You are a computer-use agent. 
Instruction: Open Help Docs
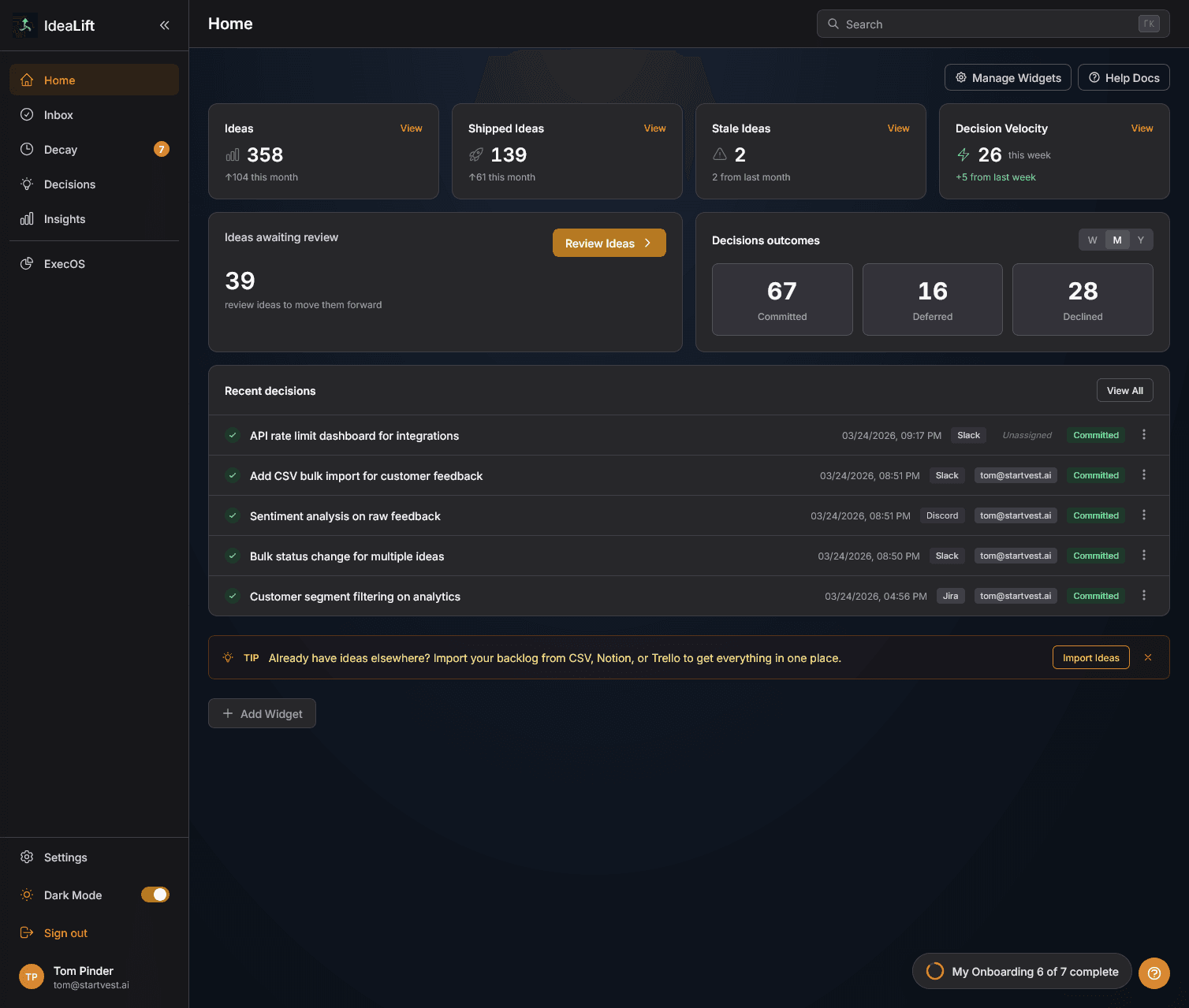pos(1124,77)
